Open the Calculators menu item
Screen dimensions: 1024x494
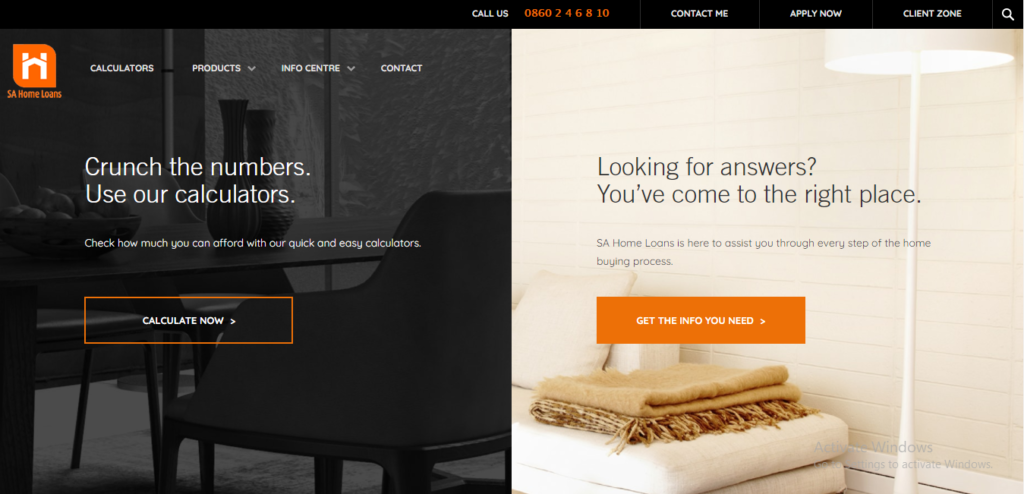click(x=122, y=68)
